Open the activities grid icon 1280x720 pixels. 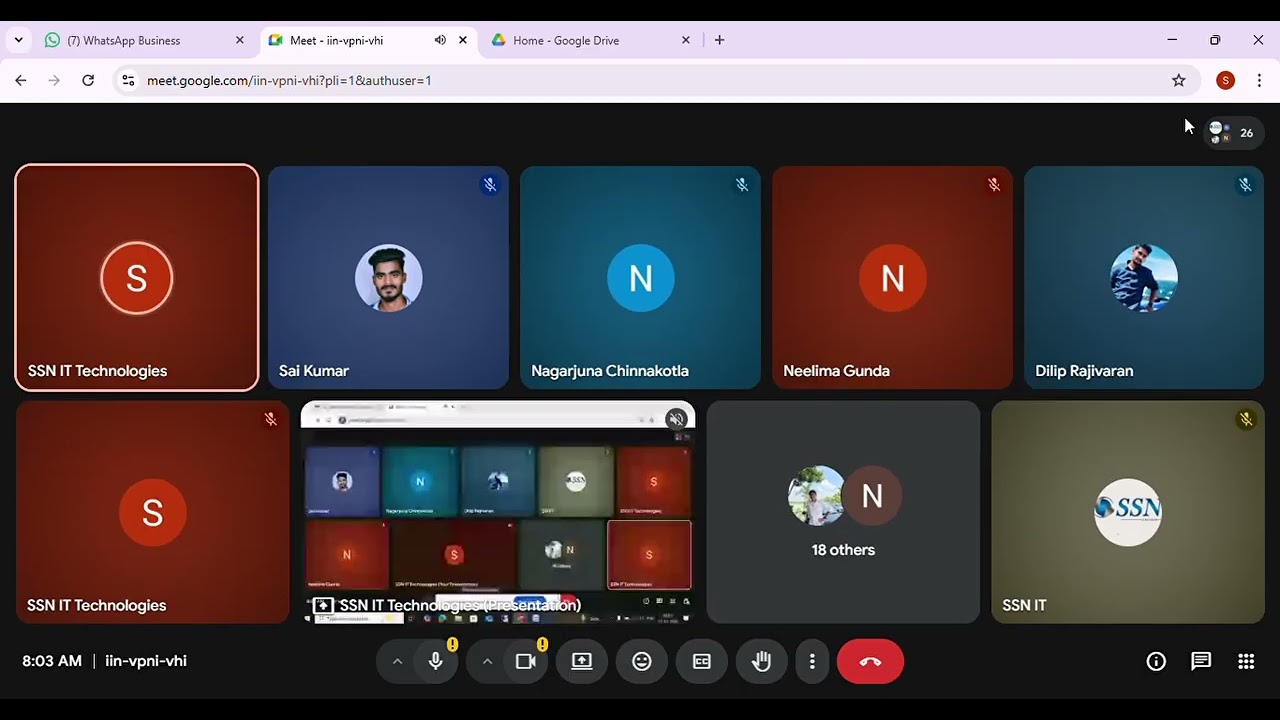tap(1246, 661)
